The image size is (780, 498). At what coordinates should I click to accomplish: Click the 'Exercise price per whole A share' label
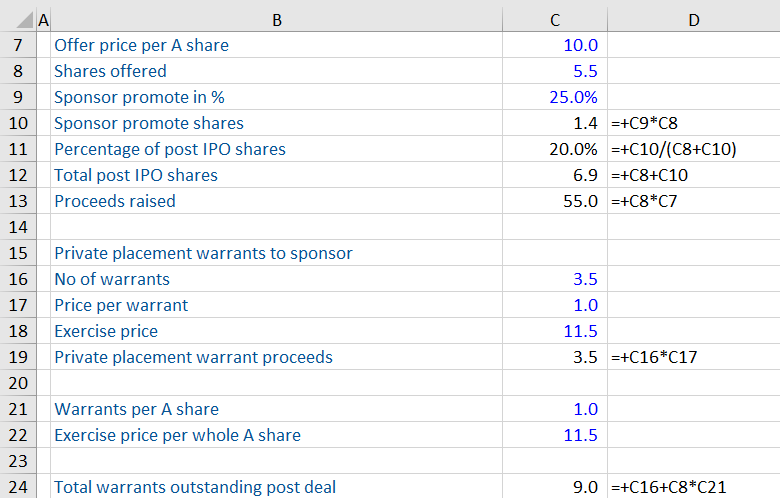(x=177, y=435)
